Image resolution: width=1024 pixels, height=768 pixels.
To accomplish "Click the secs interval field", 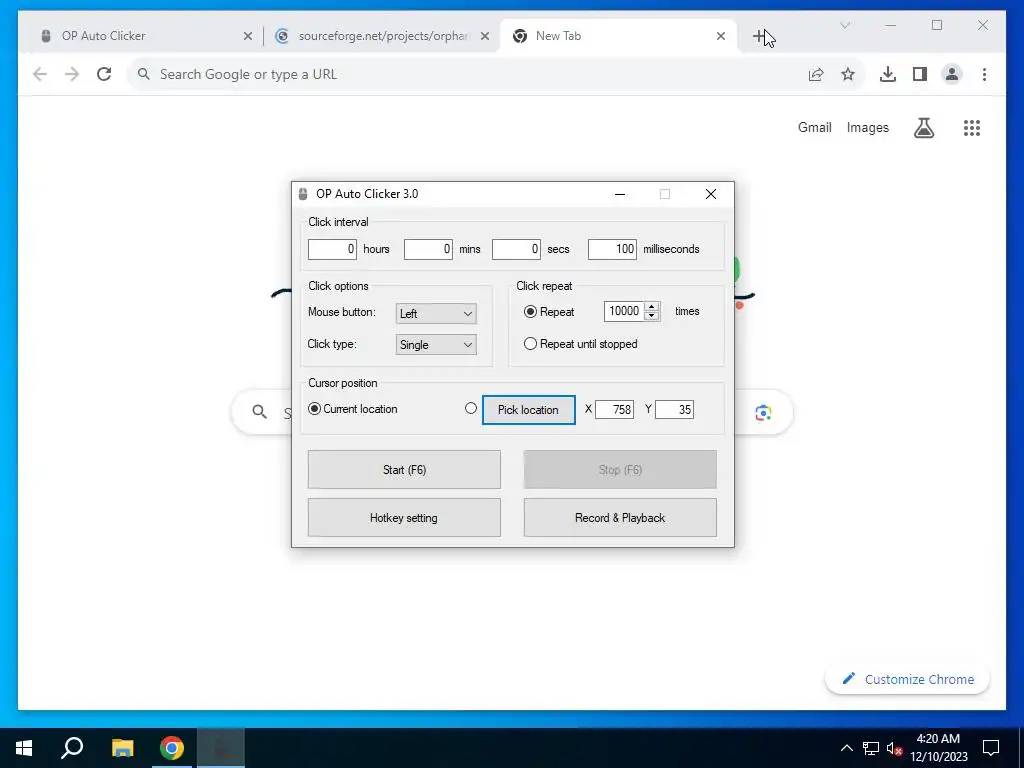I will point(516,249).
